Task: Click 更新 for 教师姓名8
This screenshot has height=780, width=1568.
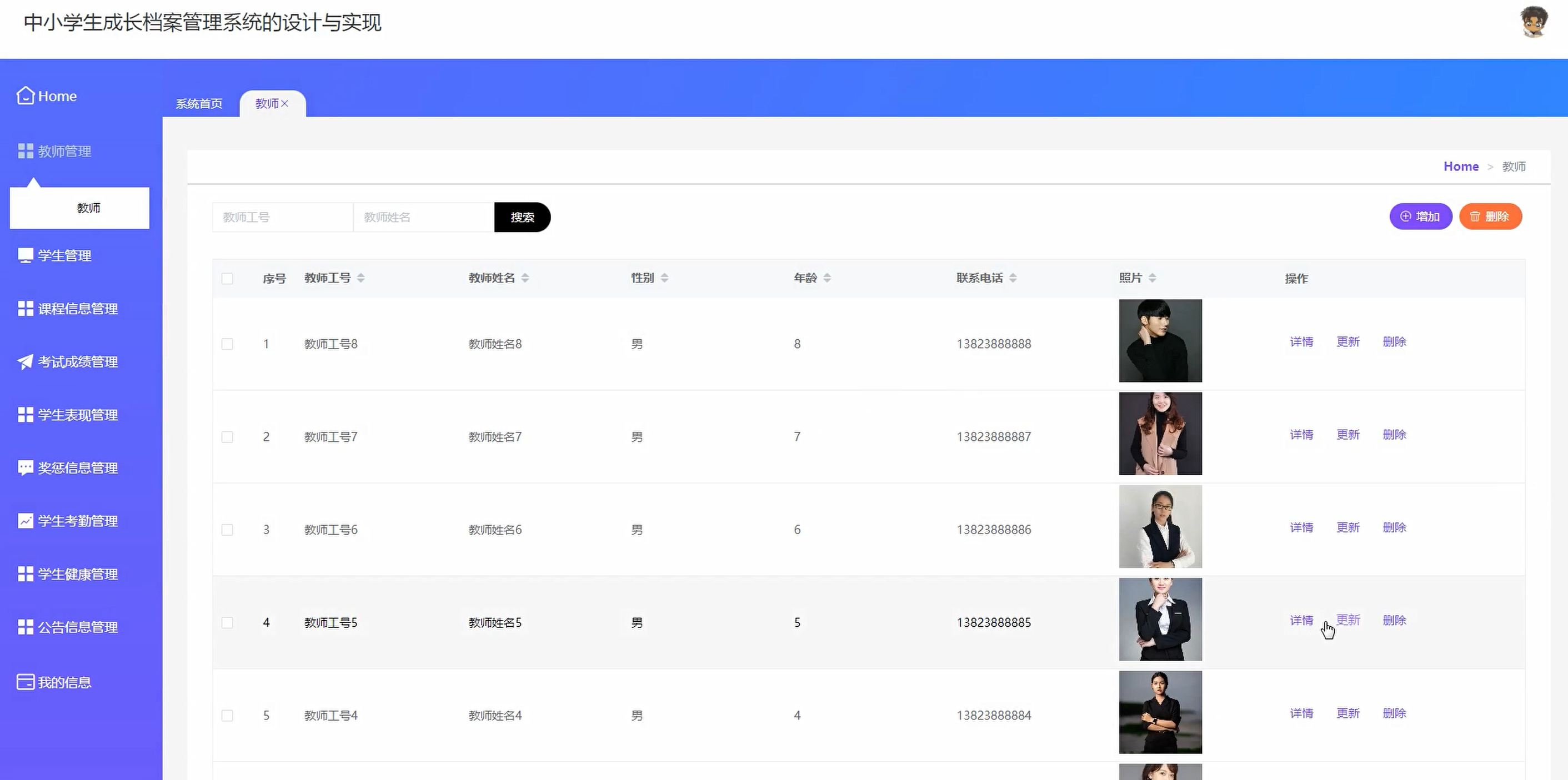Action: (x=1347, y=341)
